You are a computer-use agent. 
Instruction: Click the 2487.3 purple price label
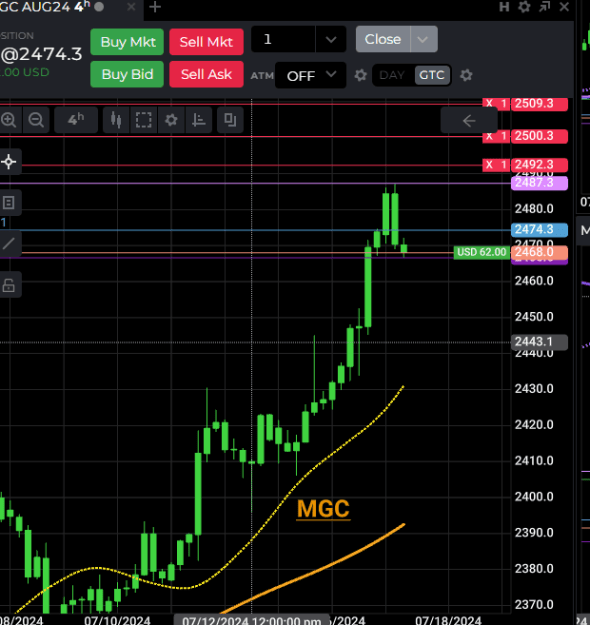coord(539,183)
